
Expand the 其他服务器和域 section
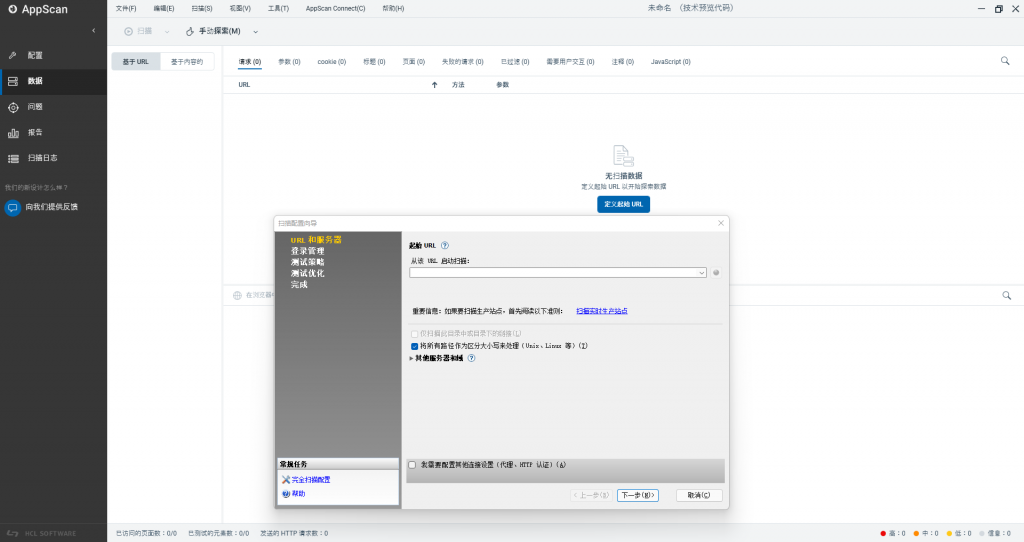point(411,359)
